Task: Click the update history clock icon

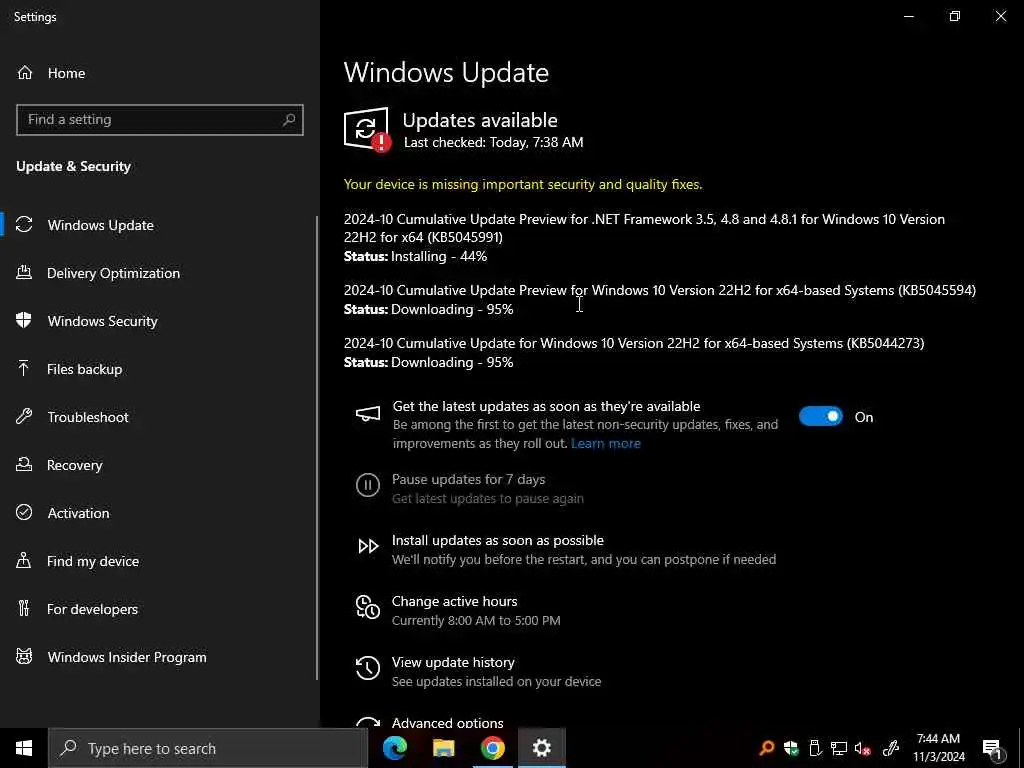Action: pos(368,668)
